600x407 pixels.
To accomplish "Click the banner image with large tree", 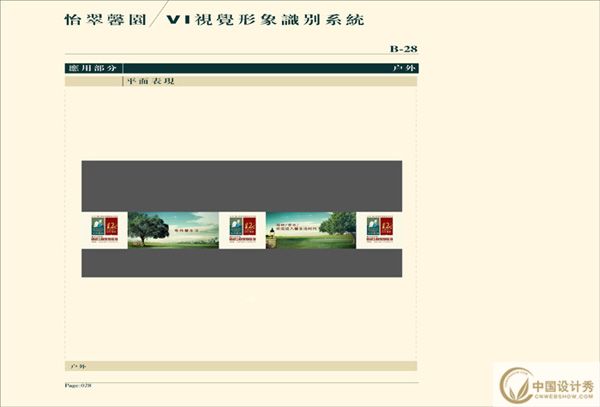I will click(173, 230).
